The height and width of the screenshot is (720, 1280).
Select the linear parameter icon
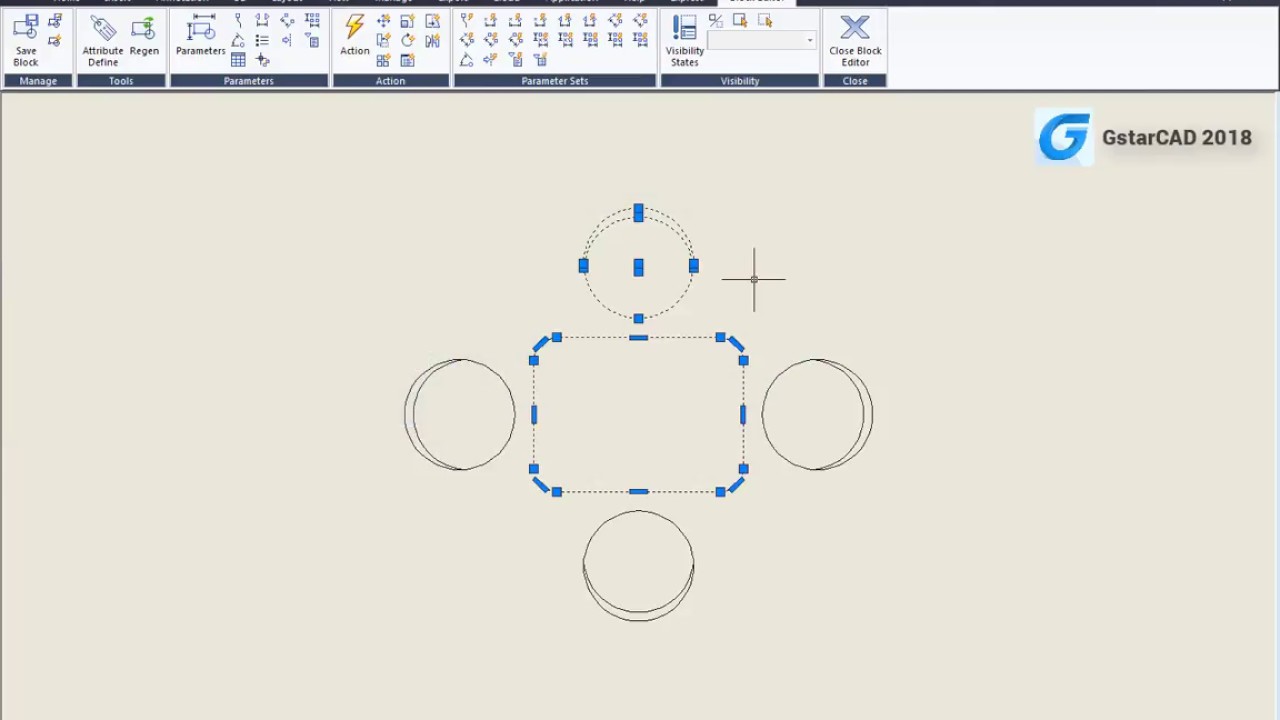tap(262, 20)
